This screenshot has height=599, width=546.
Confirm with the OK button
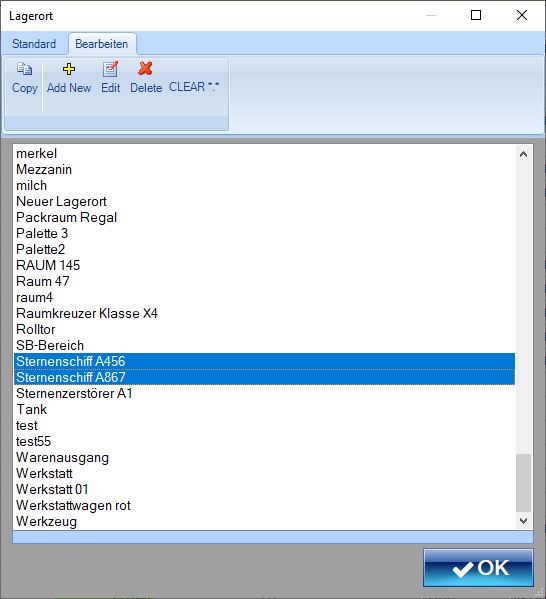click(478, 568)
